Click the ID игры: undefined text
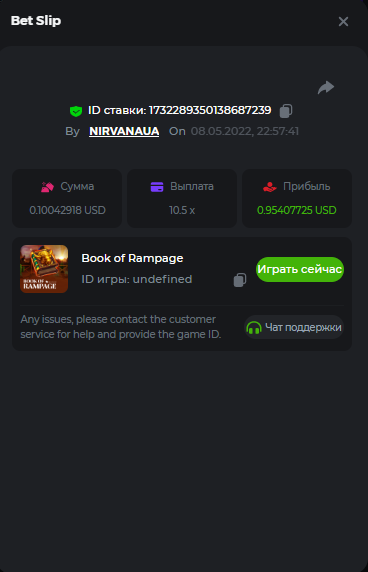This screenshot has width=368, height=572. pyautogui.click(x=137, y=279)
